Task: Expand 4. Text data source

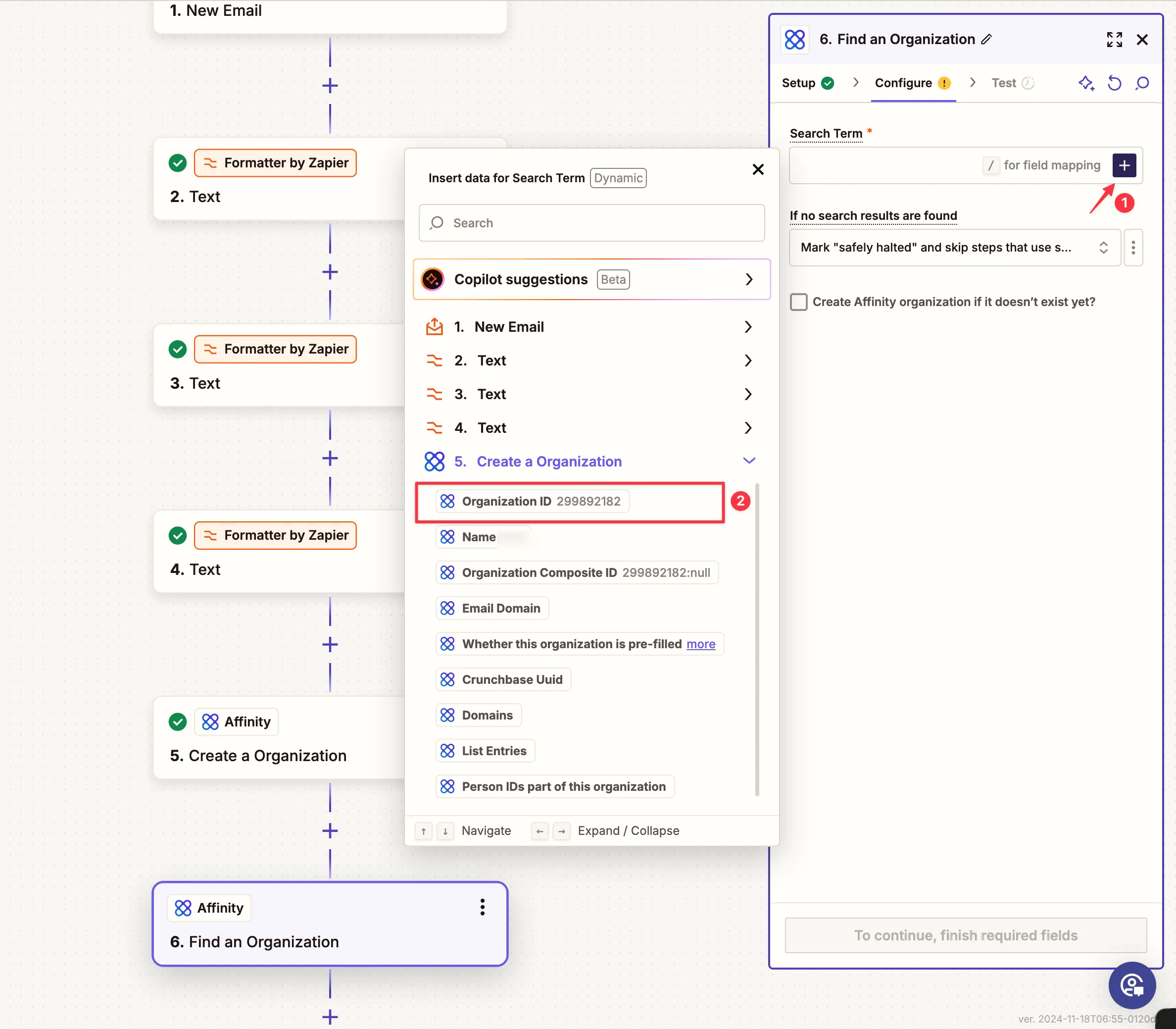Action: 591,428
